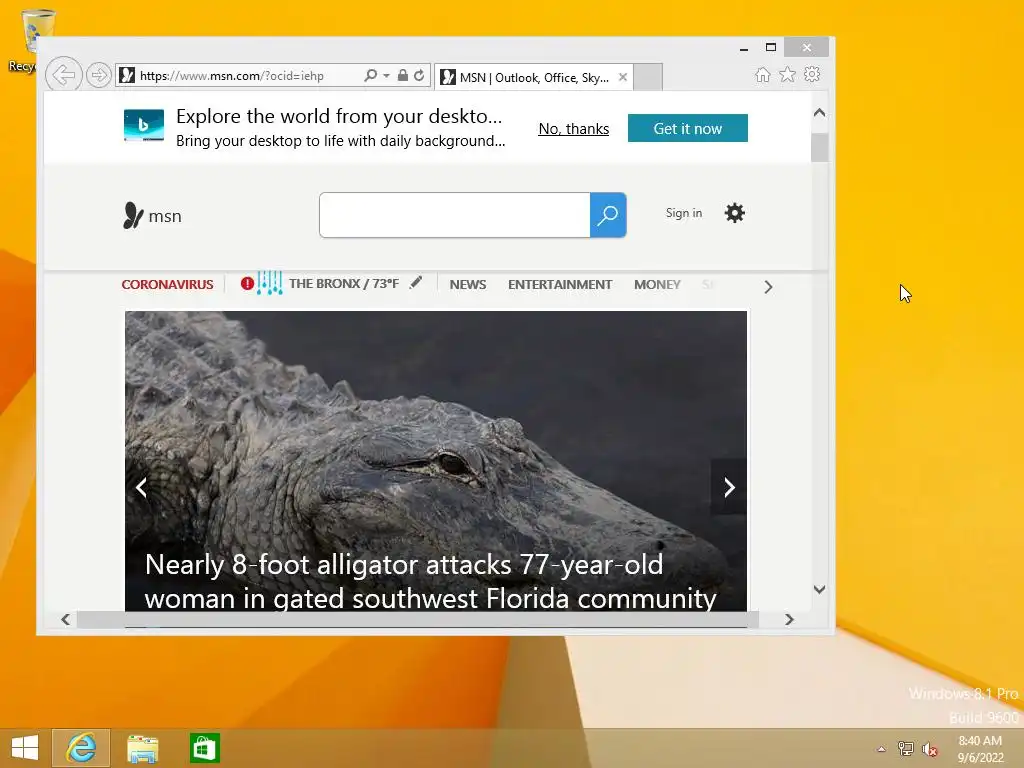Show hidden tray icons arrow
Viewport: 1024px width, 768px height.
coord(882,749)
